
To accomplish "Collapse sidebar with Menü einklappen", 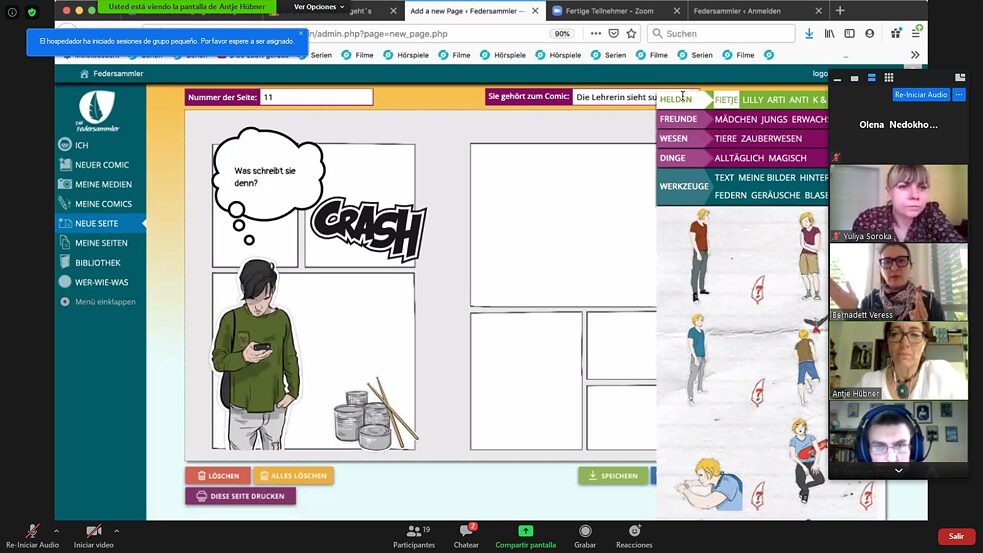I will (104, 301).
